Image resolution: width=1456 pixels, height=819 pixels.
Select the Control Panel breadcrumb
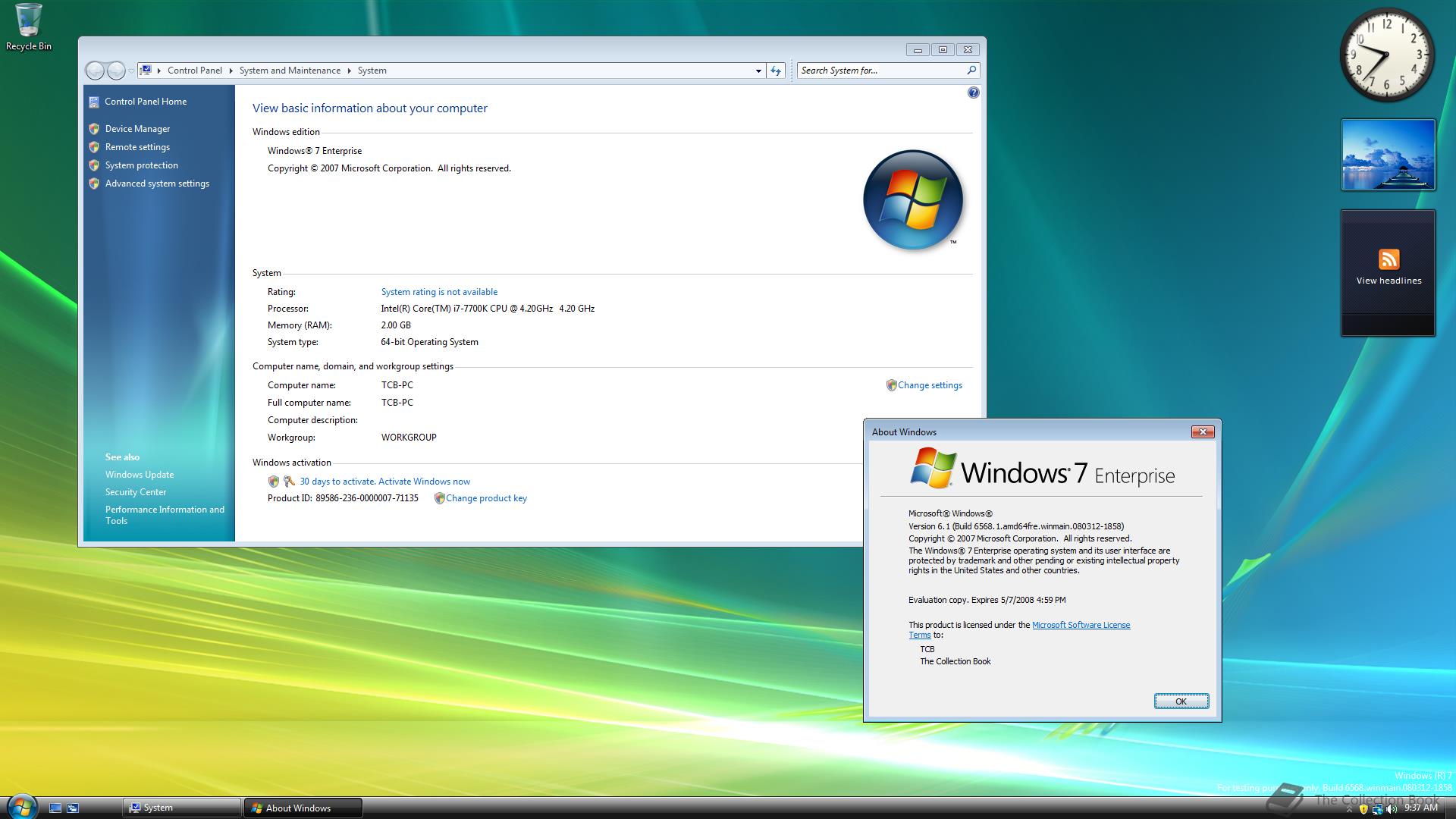coord(195,71)
